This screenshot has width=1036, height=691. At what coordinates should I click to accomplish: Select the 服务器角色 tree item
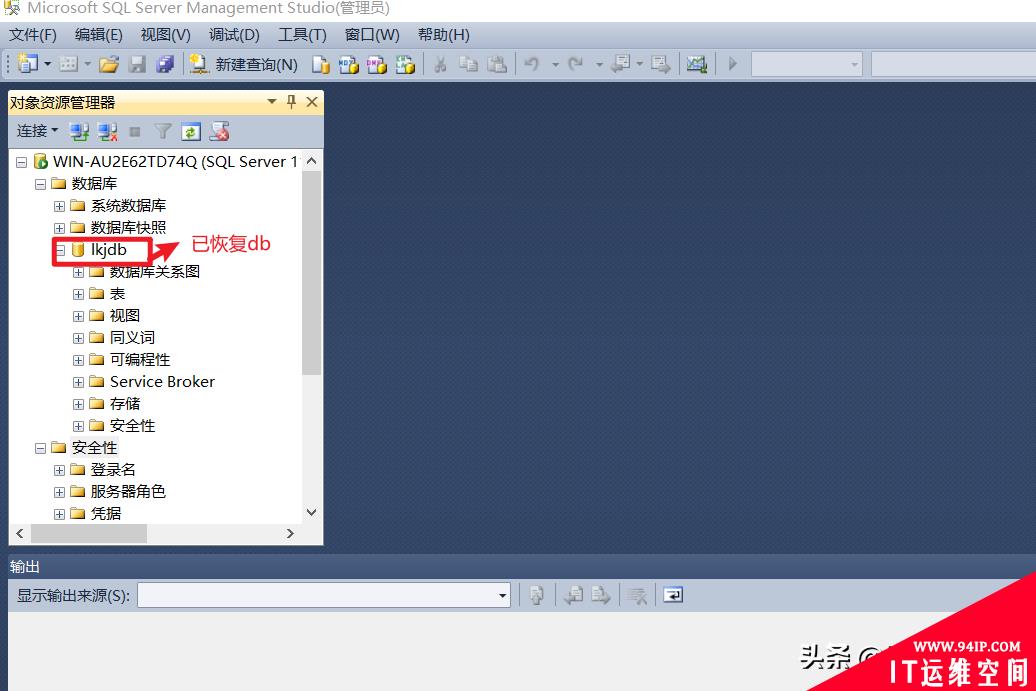128,491
